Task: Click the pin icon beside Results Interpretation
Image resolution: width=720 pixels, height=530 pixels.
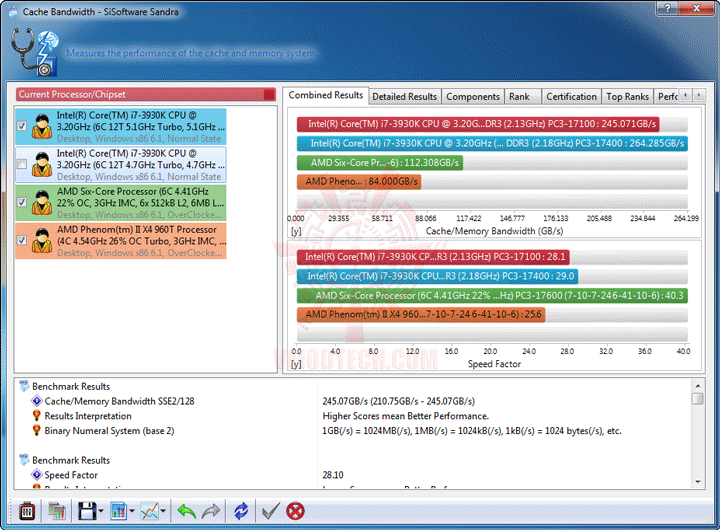Action: coord(36,416)
